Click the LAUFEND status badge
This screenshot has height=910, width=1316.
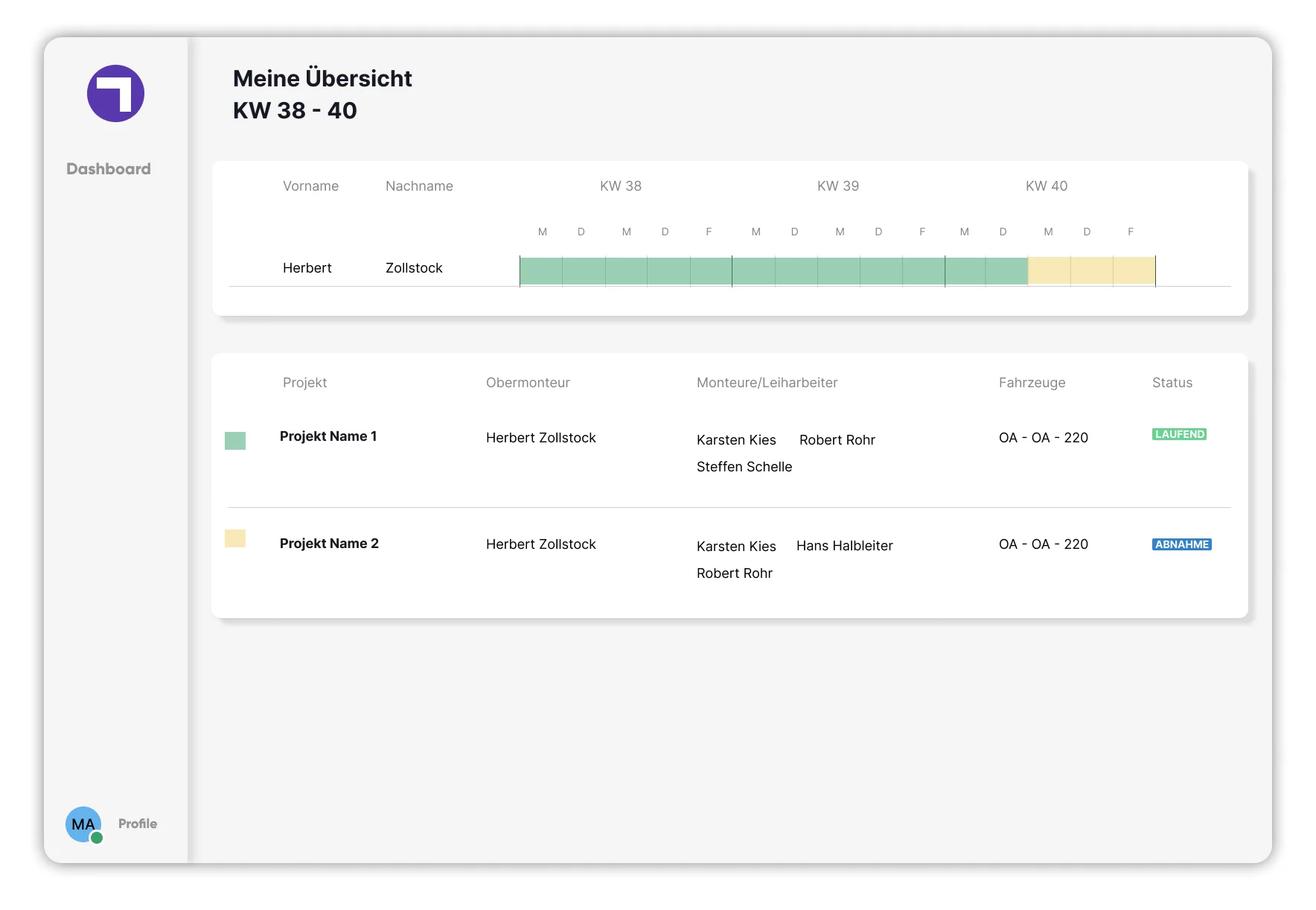point(1179,434)
